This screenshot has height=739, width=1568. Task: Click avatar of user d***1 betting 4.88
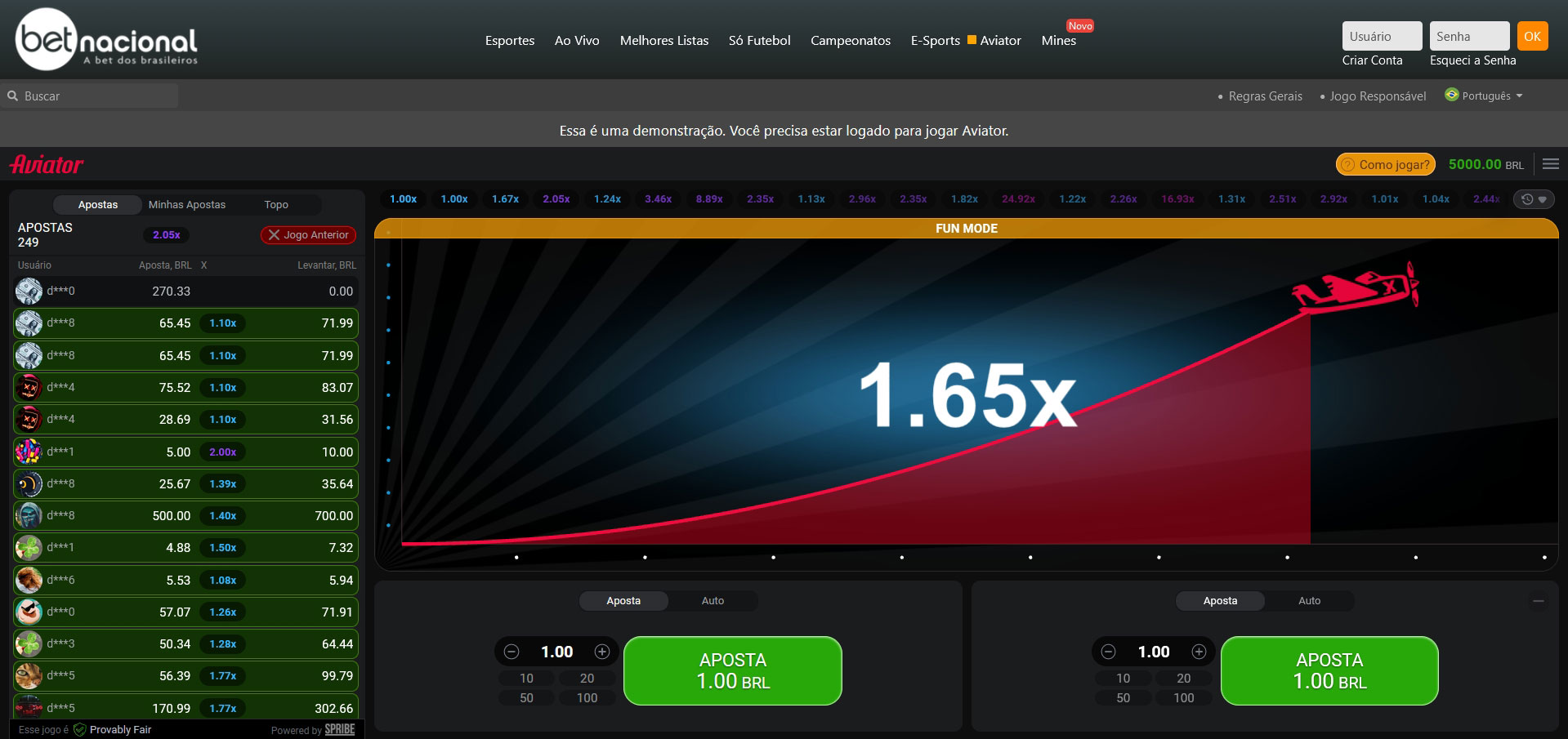(x=29, y=547)
